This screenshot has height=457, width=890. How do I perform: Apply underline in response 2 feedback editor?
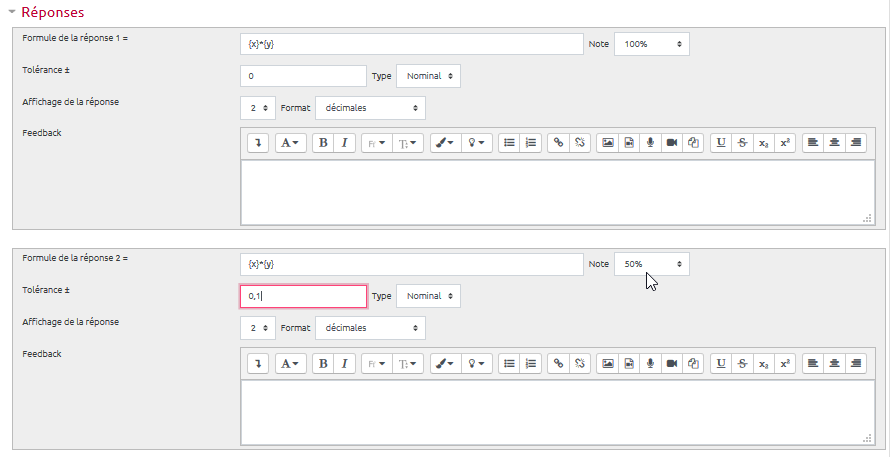(x=721, y=364)
